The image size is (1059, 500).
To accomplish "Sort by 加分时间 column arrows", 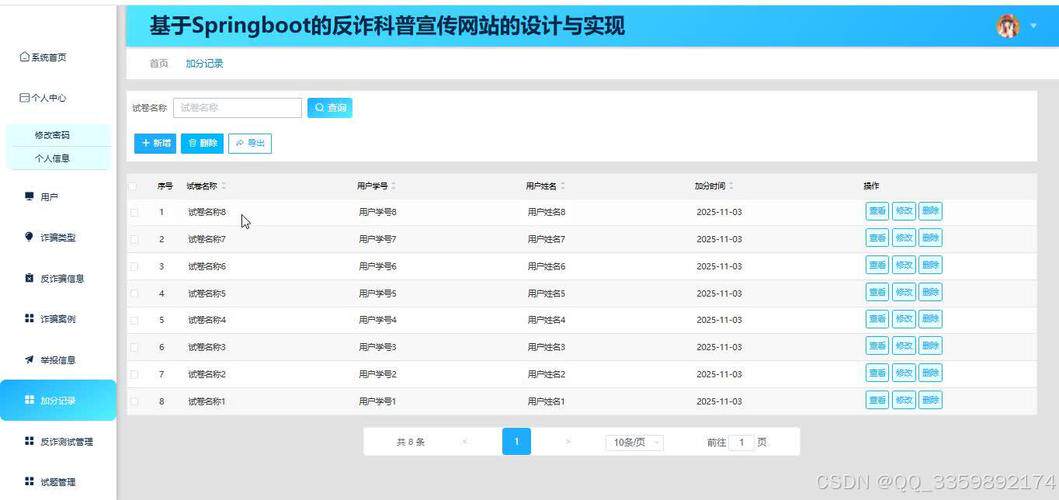I will pos(731,186).
